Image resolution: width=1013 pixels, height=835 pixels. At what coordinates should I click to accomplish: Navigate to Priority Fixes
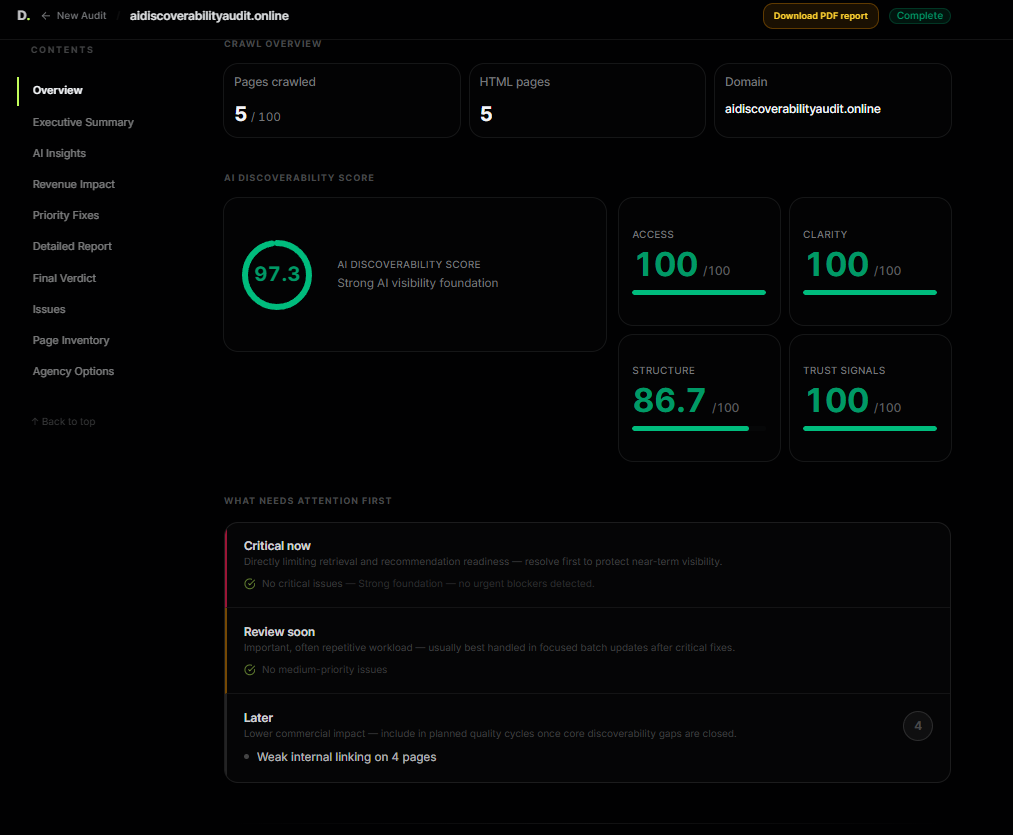[66, 215]
